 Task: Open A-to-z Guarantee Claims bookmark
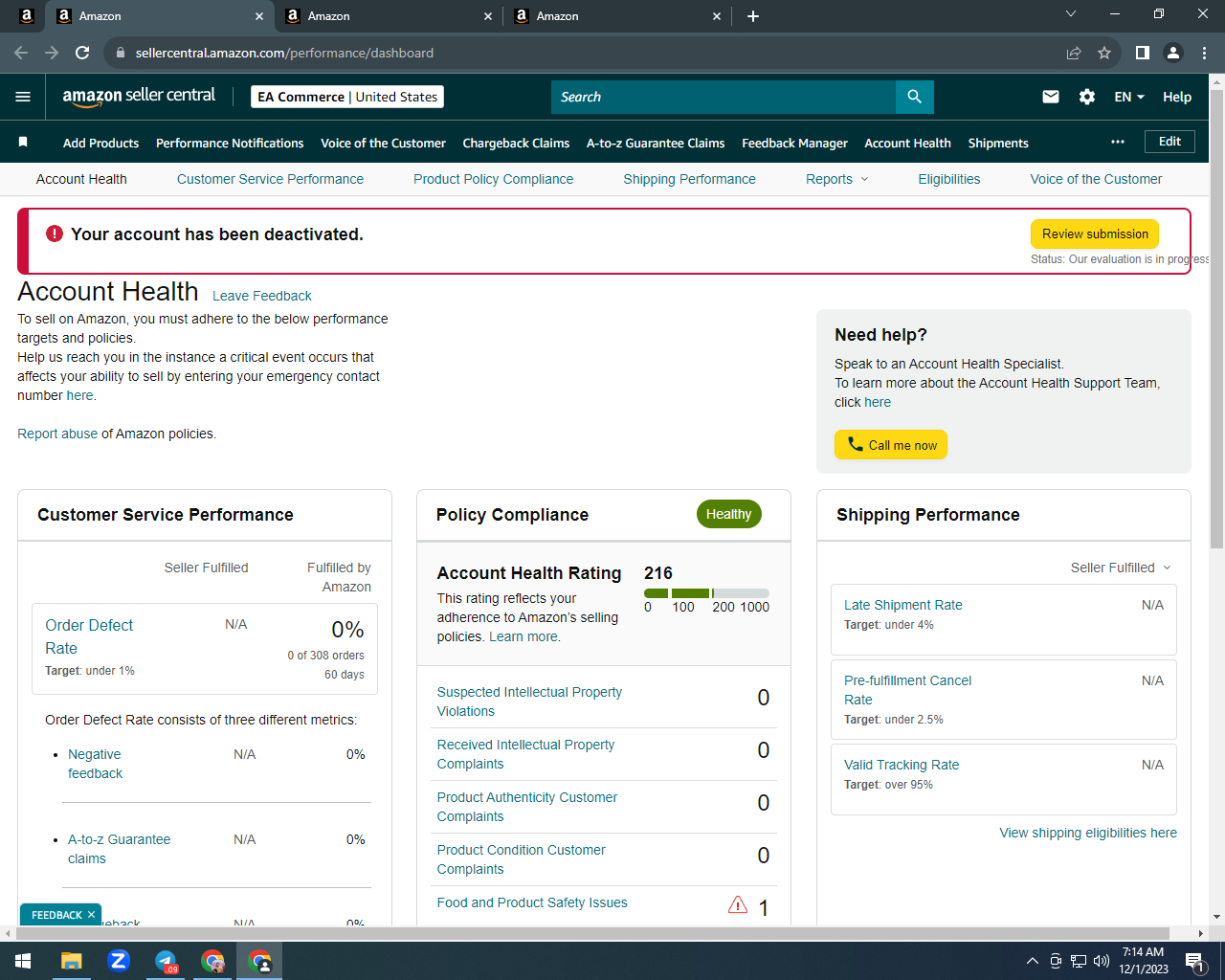656,143
